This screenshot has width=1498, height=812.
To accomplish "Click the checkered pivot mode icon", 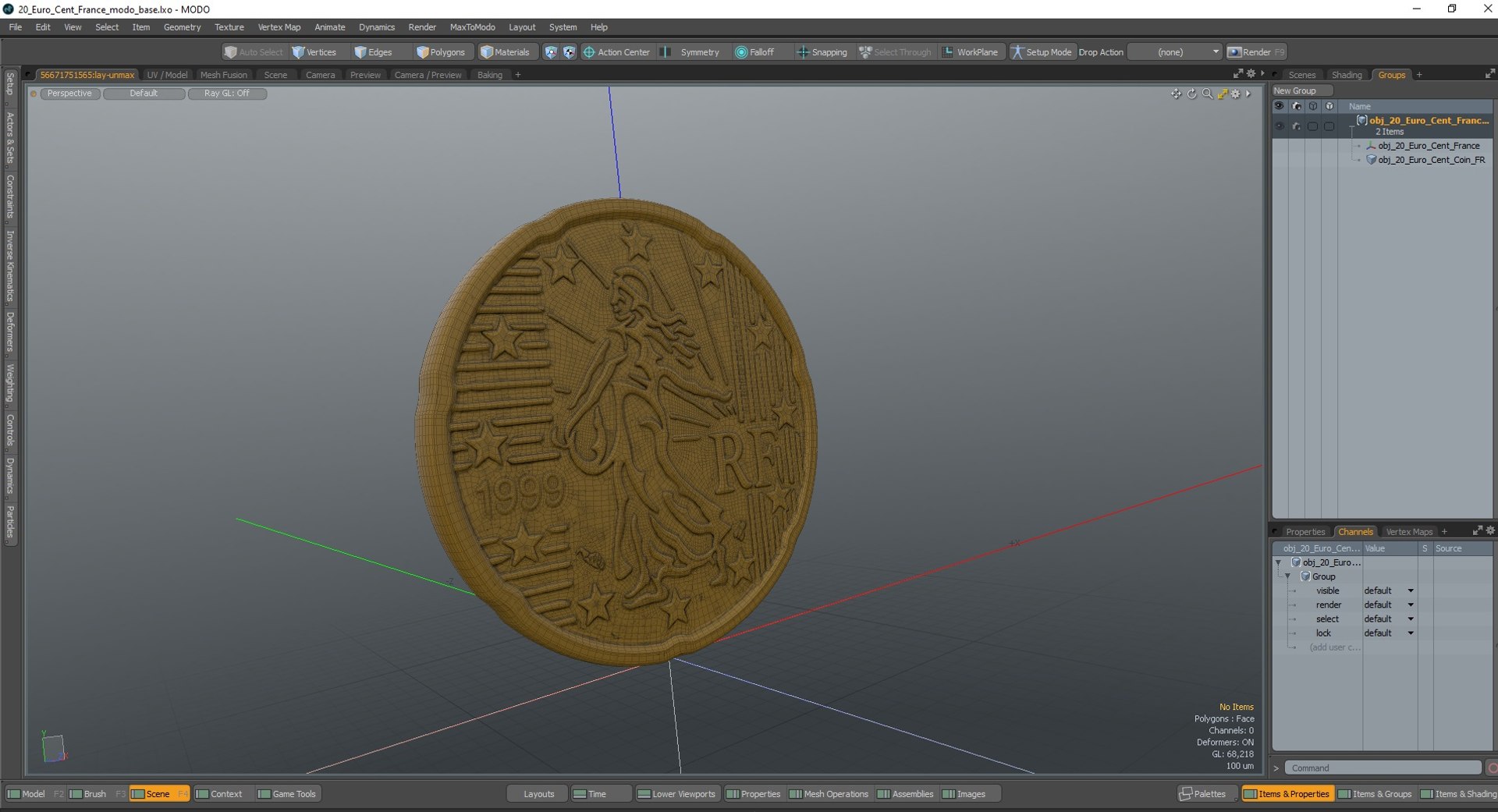I will point(570,52).
